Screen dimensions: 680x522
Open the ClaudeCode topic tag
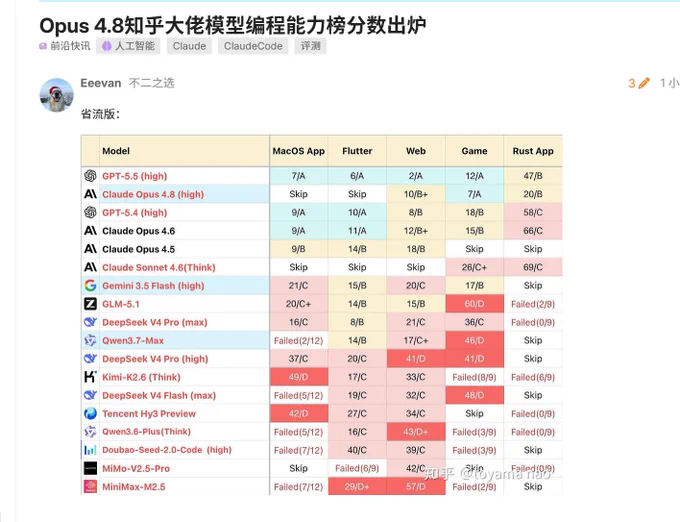(x=253, y=46)
